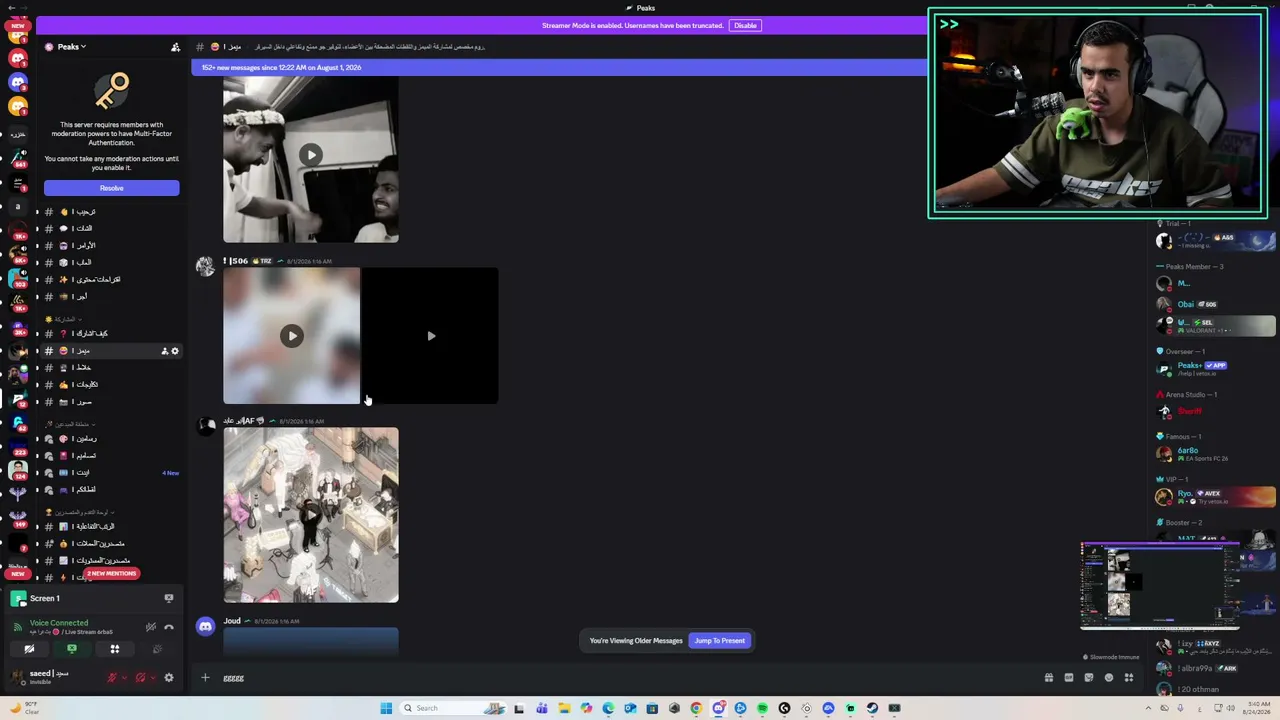Toggle microphone mute in user panel
Image resolution: width=1280 pixels, height=720 pixels.
(112, 677)
